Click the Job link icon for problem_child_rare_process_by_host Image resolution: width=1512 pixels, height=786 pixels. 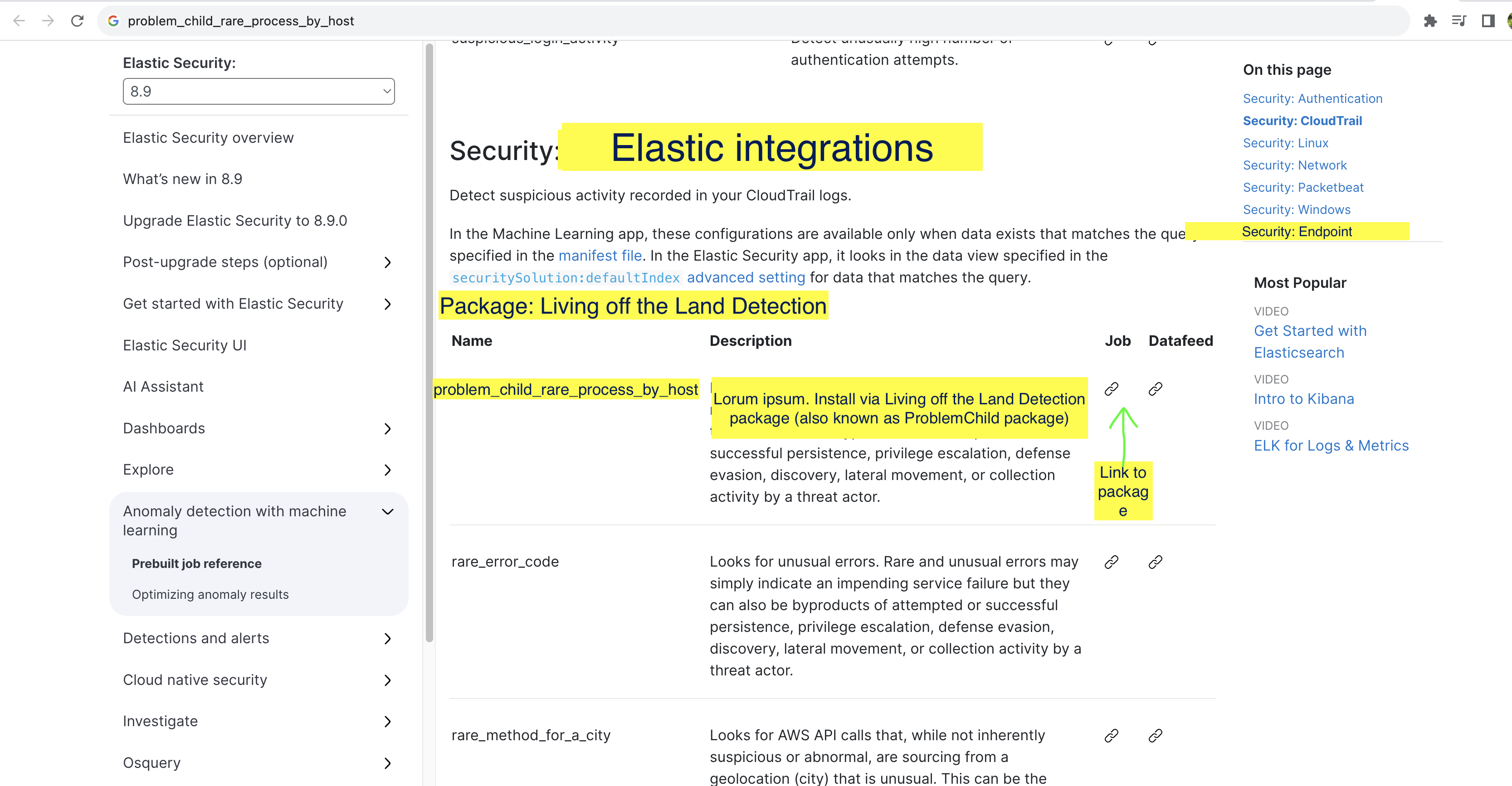[x=1112, y=388]
